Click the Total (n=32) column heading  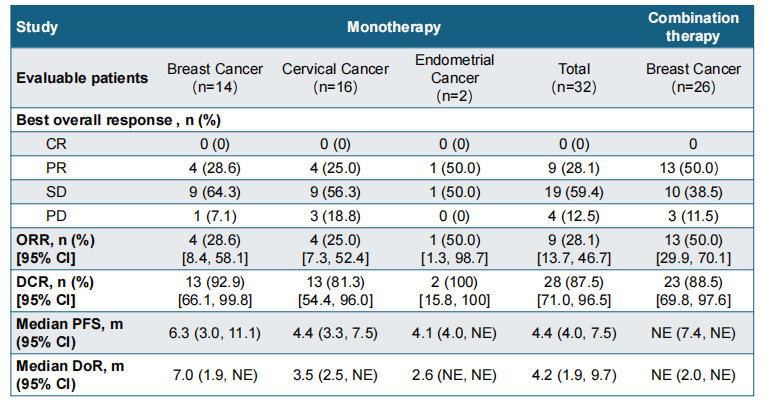tap(574, 77)
